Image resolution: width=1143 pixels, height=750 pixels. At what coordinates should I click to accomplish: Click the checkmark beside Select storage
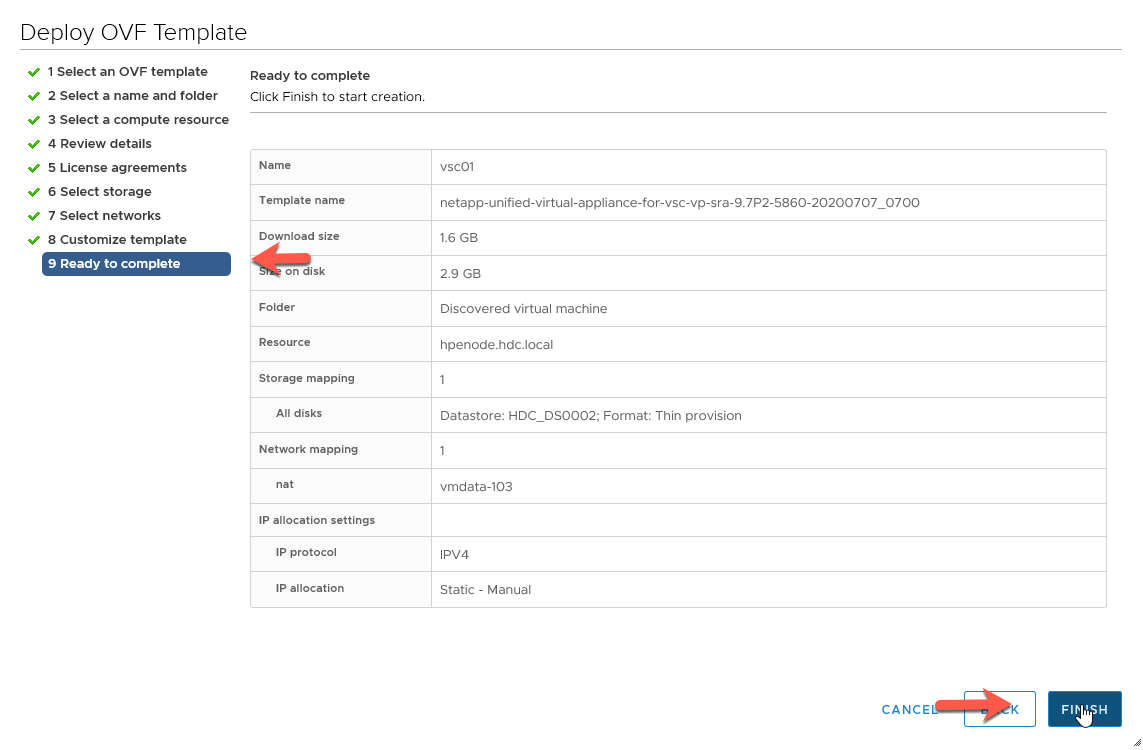click(34, 192)
